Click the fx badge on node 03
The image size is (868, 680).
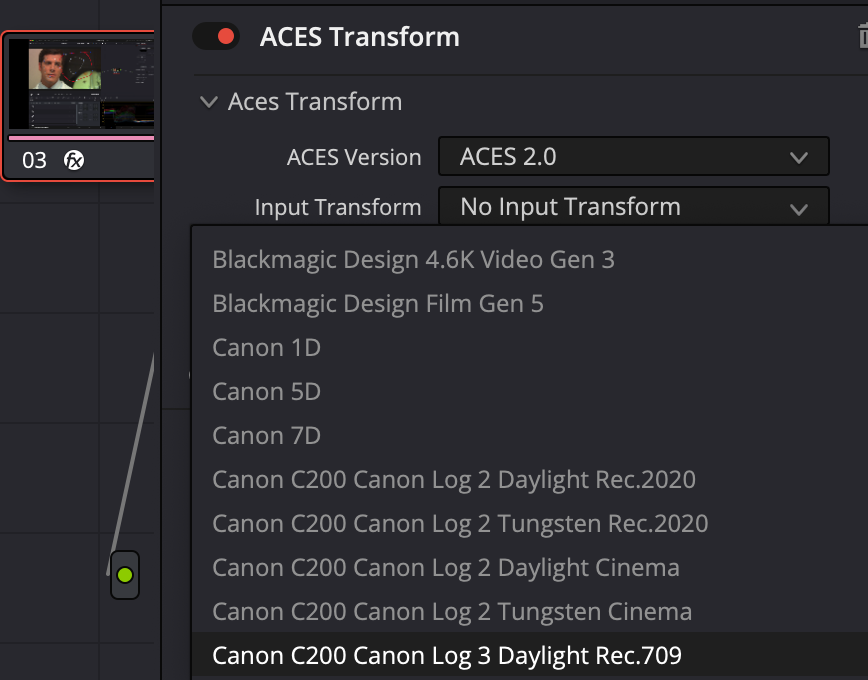[x=74, y=160]
